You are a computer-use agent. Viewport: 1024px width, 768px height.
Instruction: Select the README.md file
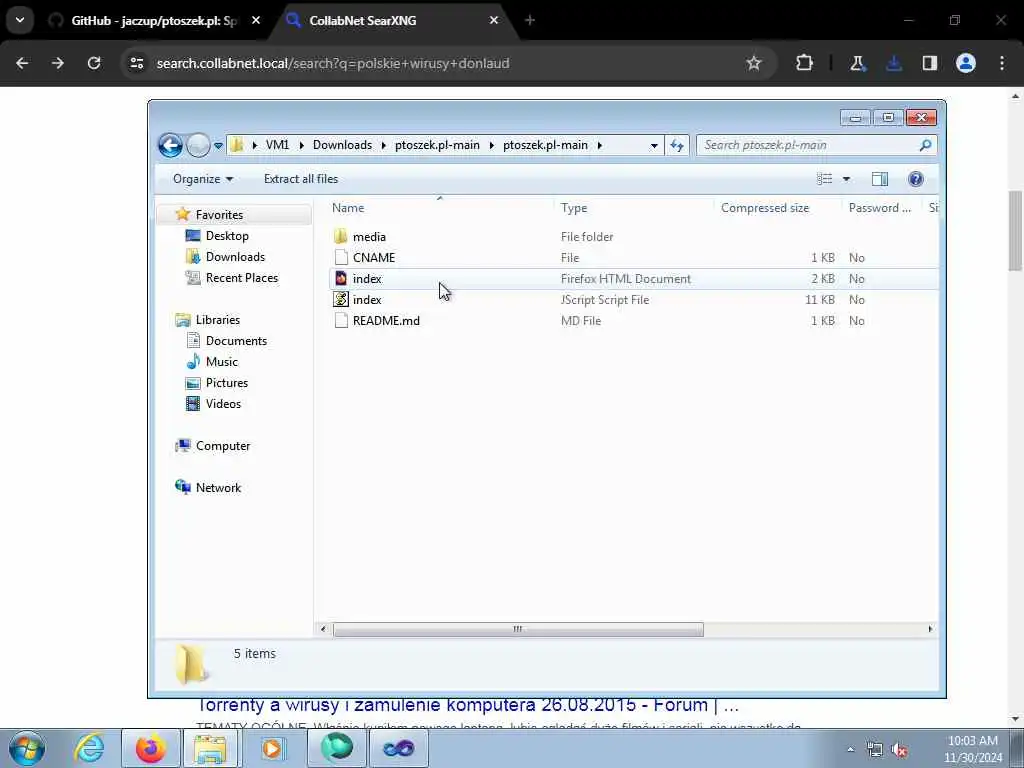(386, 321)
